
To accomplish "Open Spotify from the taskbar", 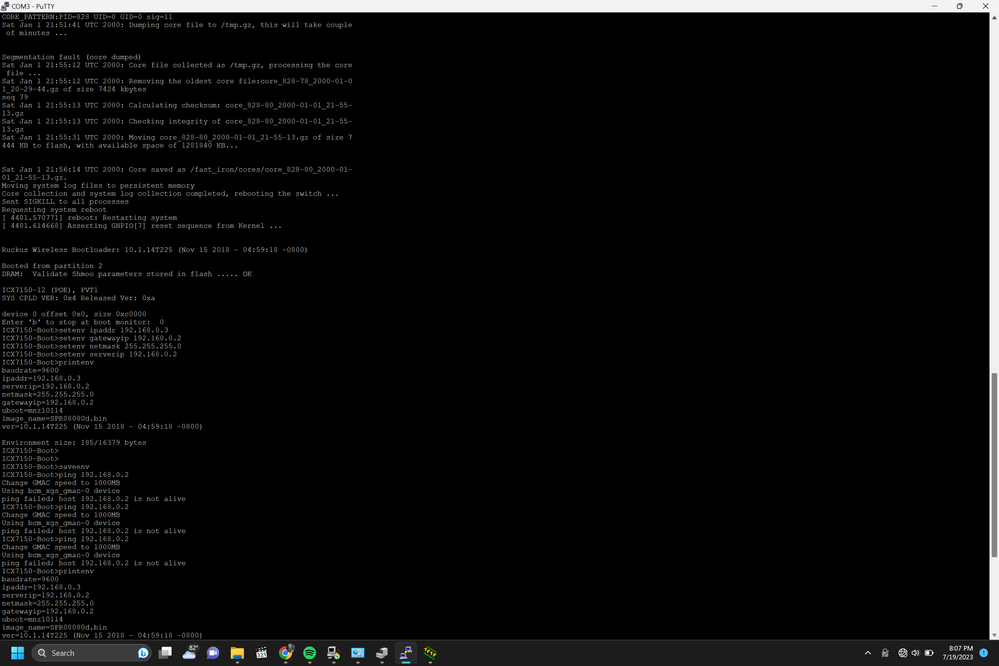I will point(310,653).
